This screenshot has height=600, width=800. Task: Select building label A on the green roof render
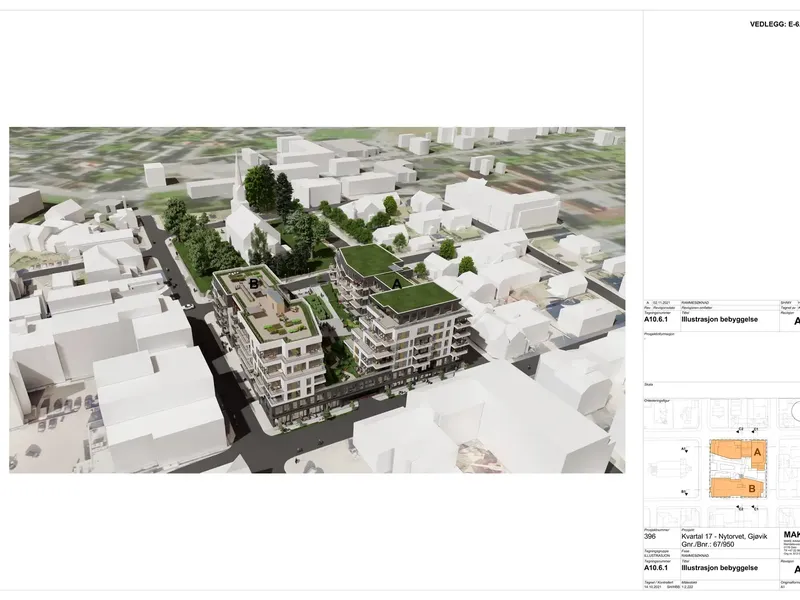(396, 284)
